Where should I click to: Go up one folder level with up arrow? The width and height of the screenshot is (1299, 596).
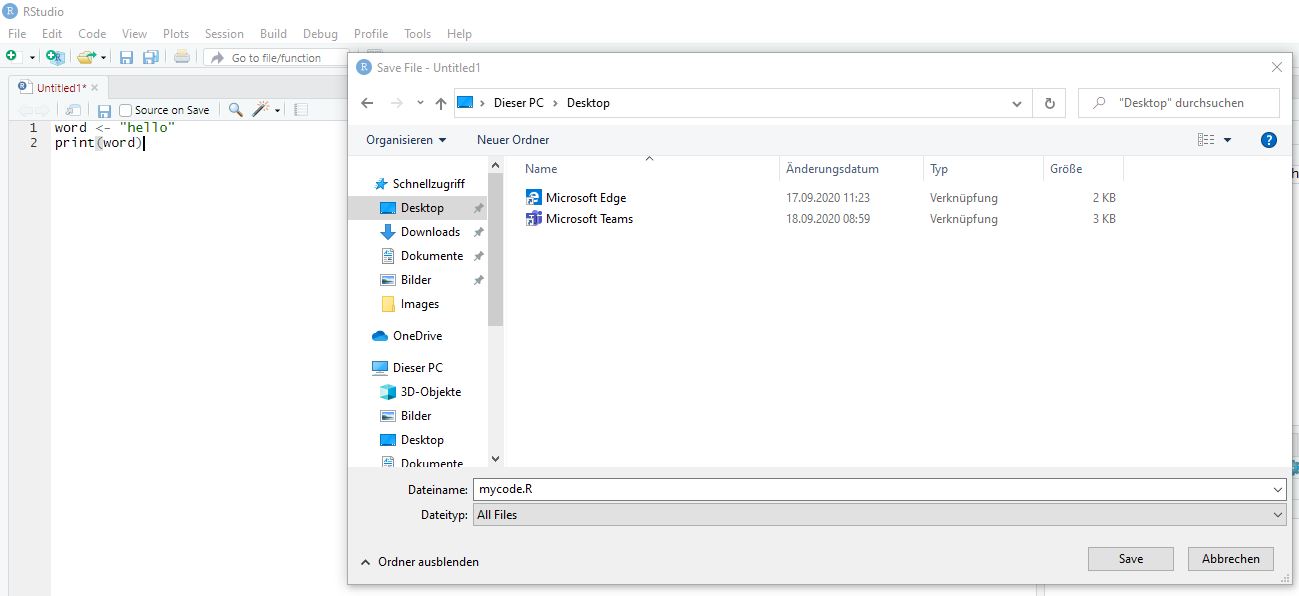[x=441, y=103]
